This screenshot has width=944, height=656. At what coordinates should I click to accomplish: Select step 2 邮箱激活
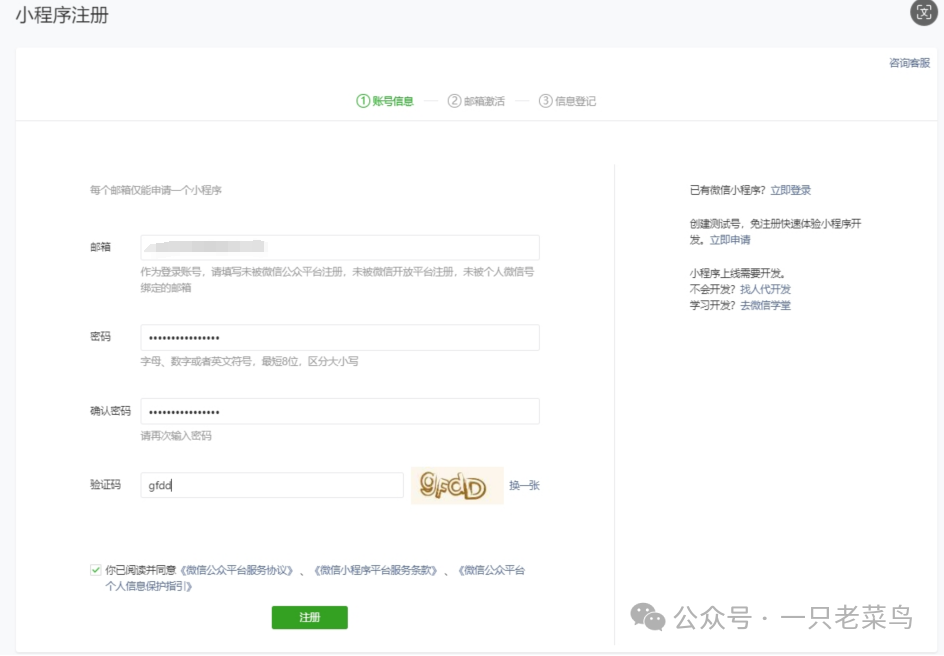[x=476, y=101]
